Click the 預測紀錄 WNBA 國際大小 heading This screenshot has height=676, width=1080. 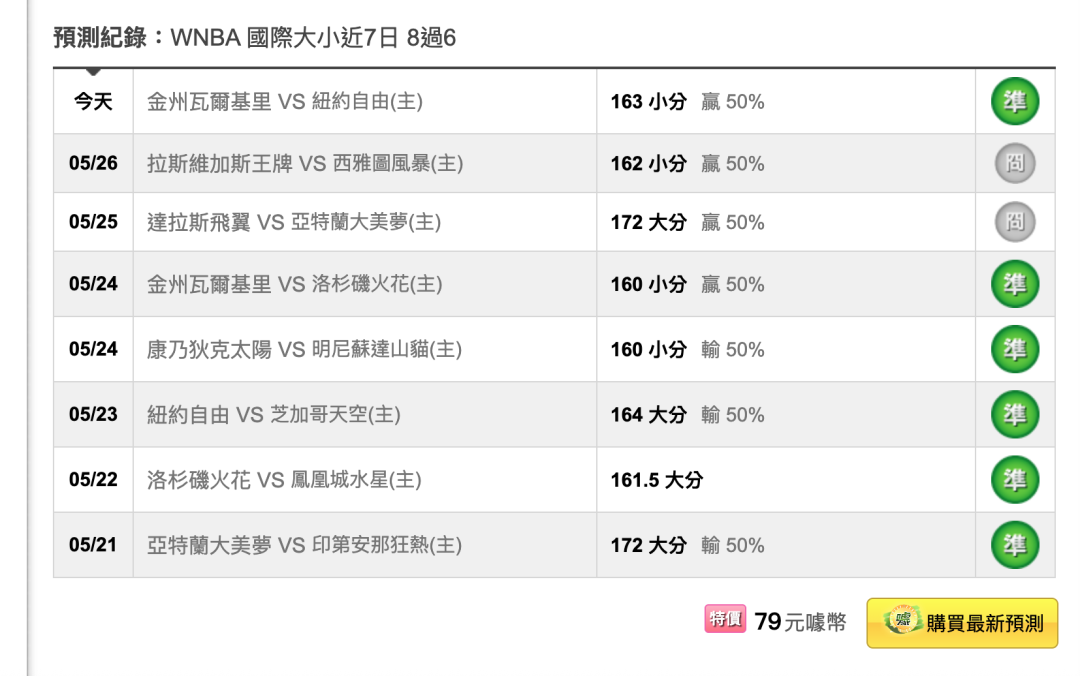(255, 37)
